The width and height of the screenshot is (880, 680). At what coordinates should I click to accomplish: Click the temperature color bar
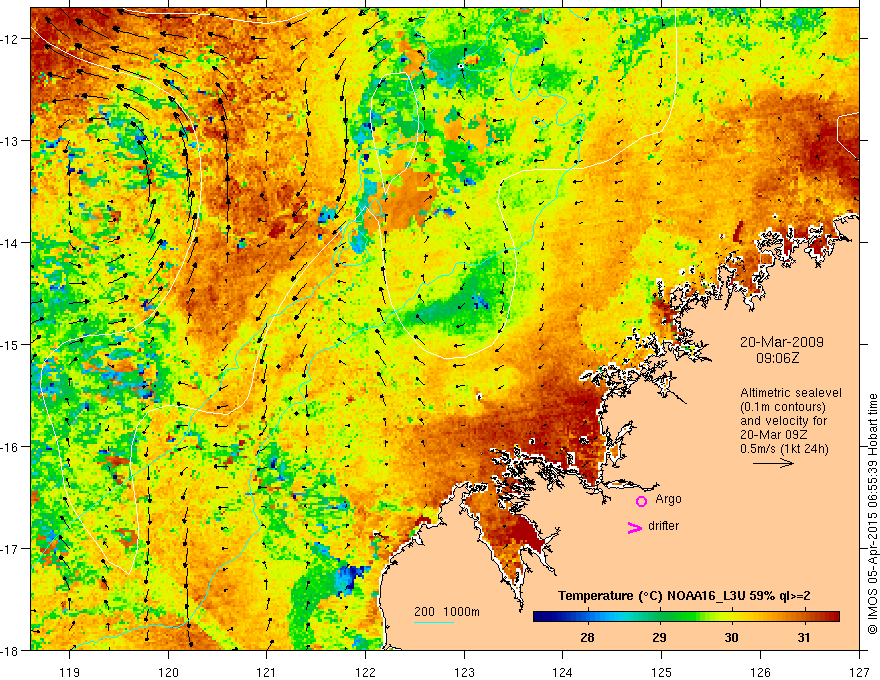(686, 617)
